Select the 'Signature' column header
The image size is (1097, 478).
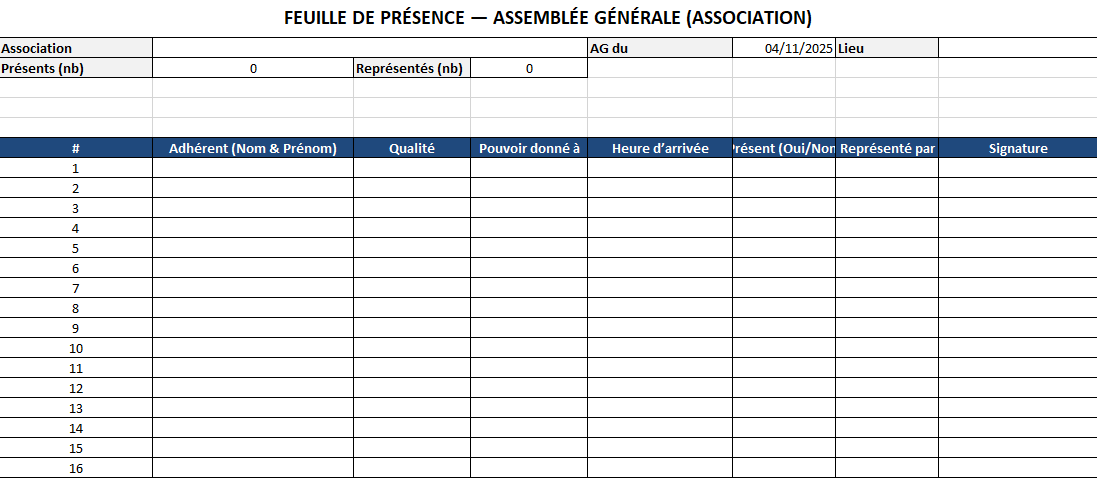coord(1017,148)
